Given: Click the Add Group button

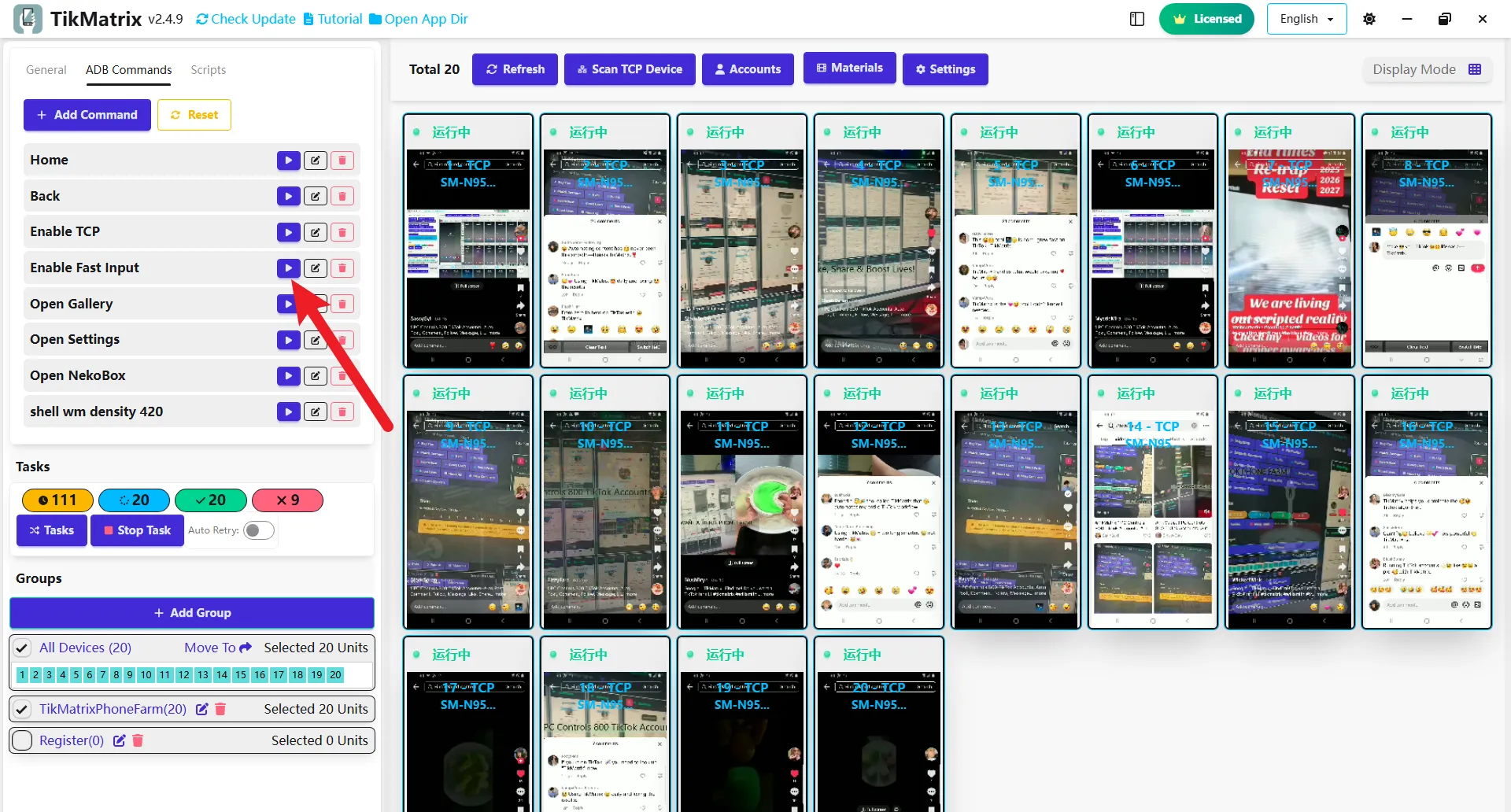Looking at the screenshot, I should [191, 612].
